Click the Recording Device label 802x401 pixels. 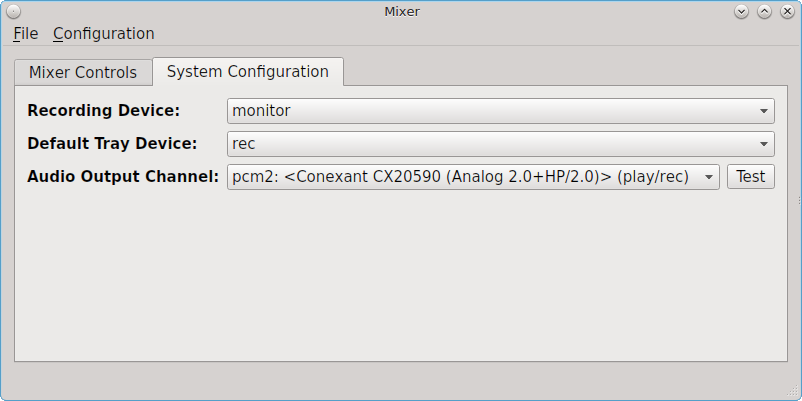point(104,110)
